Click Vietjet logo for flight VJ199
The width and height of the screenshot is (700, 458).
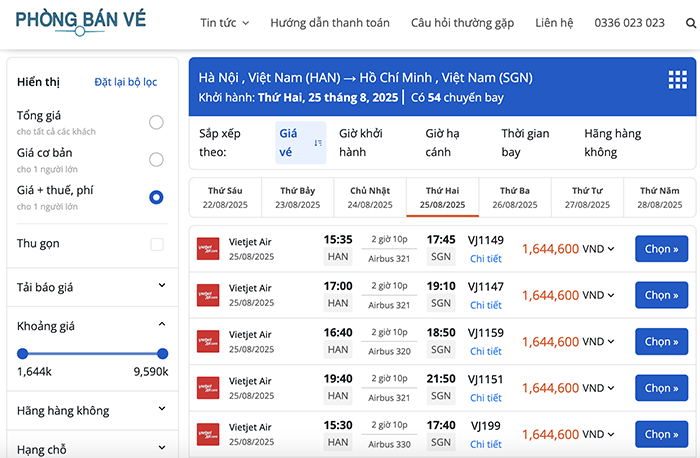[208, 434]
